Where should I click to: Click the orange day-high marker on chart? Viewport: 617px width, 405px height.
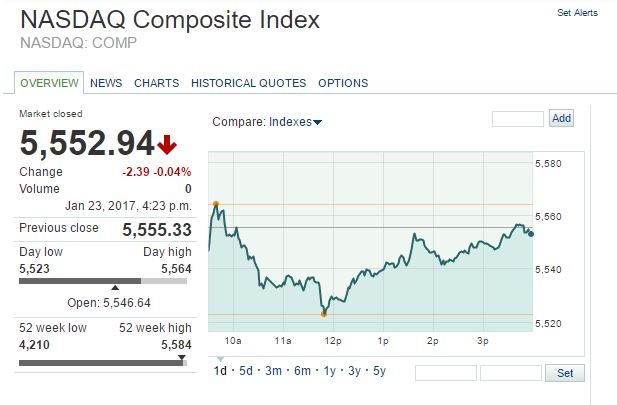(x=216, y=204)
